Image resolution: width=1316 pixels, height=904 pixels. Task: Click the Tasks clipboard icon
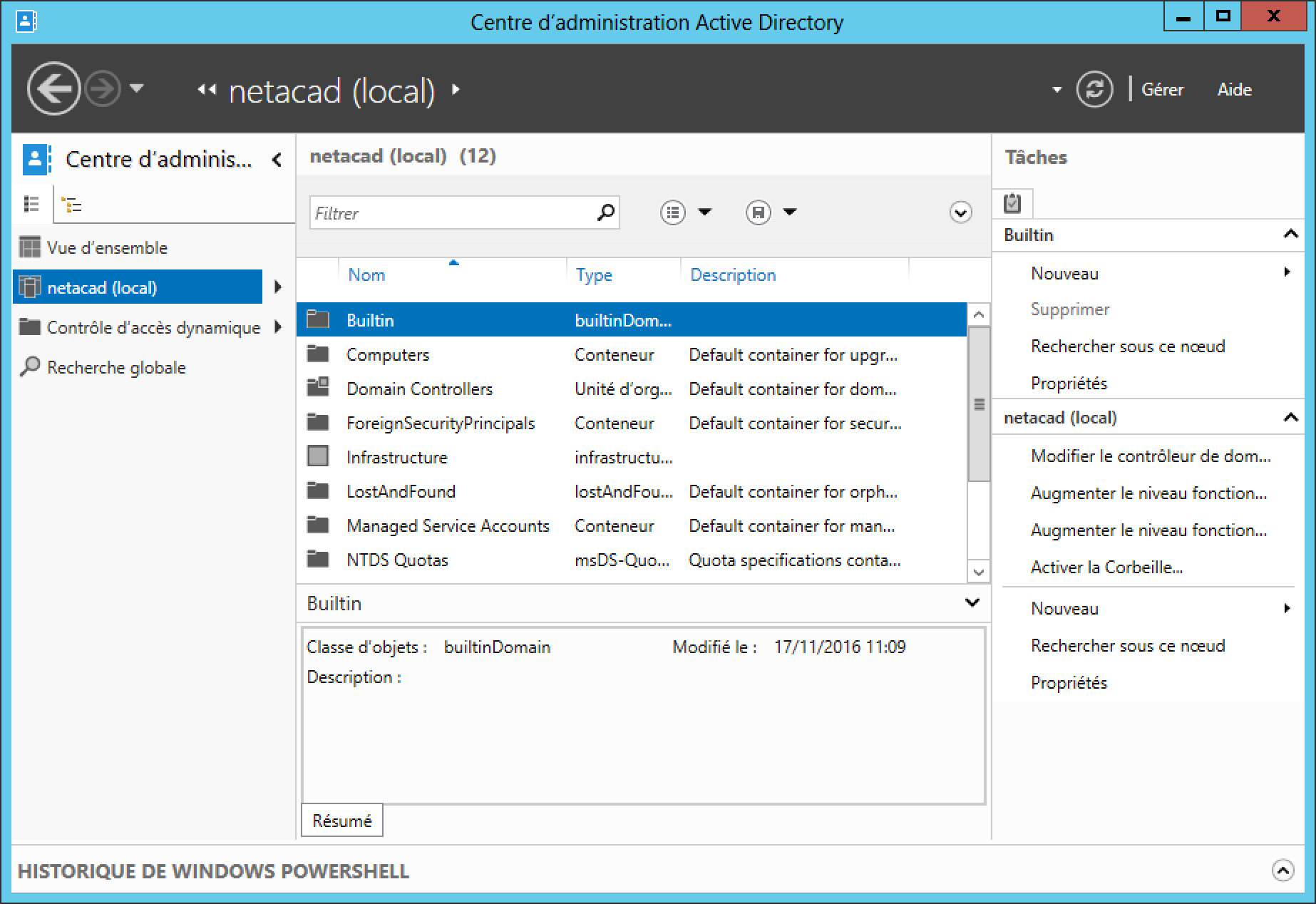pyautogui.click(x=1012, y=204)
